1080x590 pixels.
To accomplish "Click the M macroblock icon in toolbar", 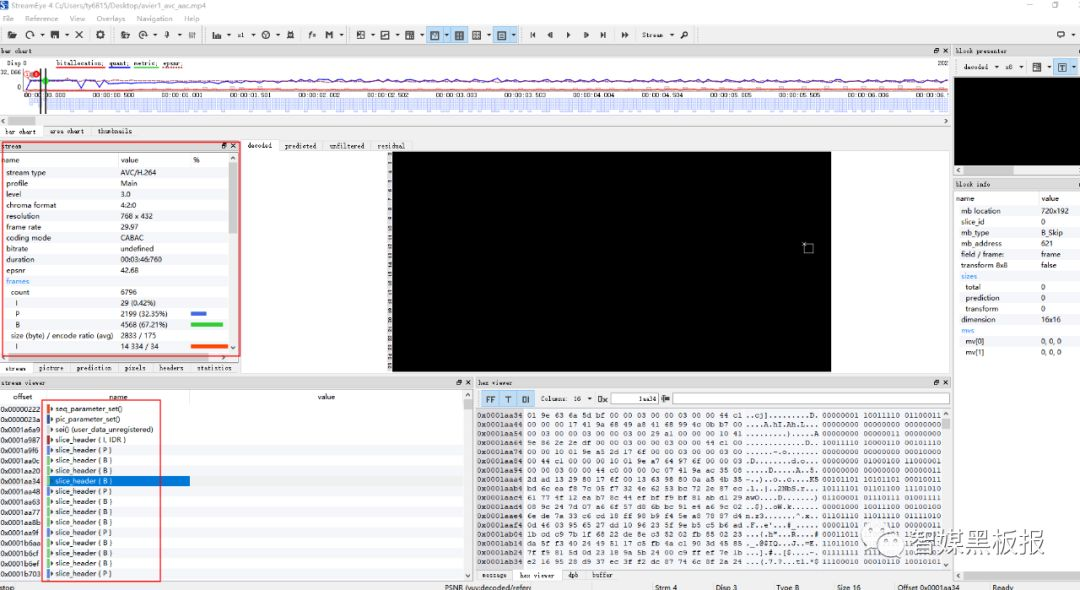I will pyautogui.click(x=329, y=33).
